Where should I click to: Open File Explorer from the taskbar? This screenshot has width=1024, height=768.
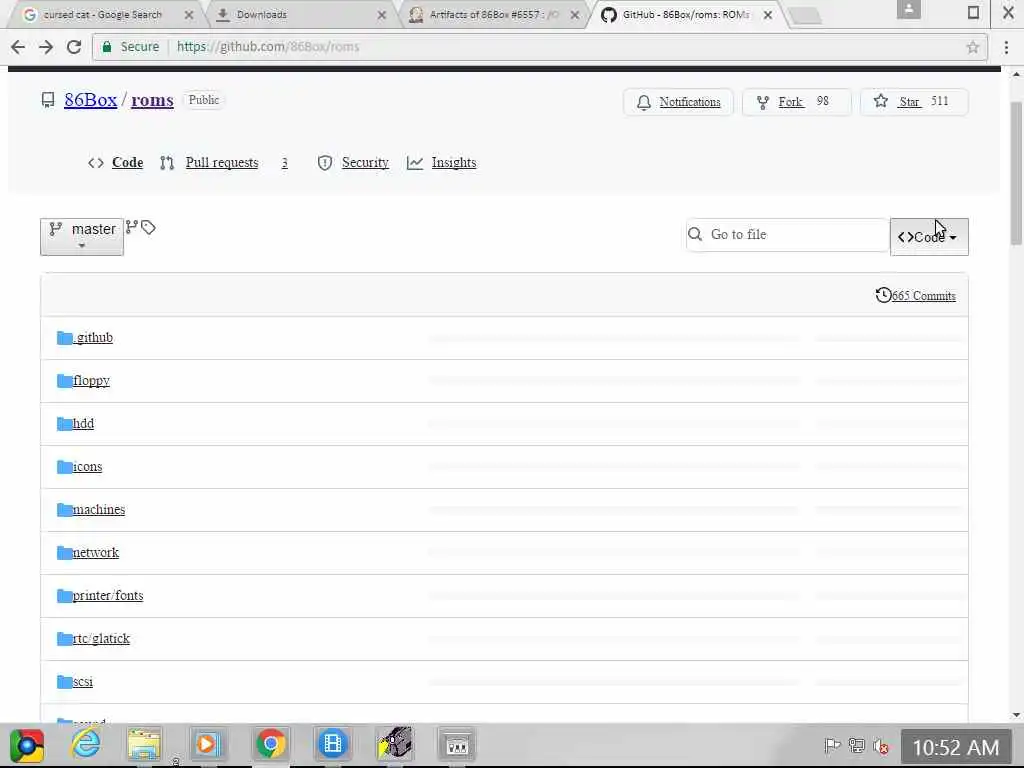pos(144,744)
